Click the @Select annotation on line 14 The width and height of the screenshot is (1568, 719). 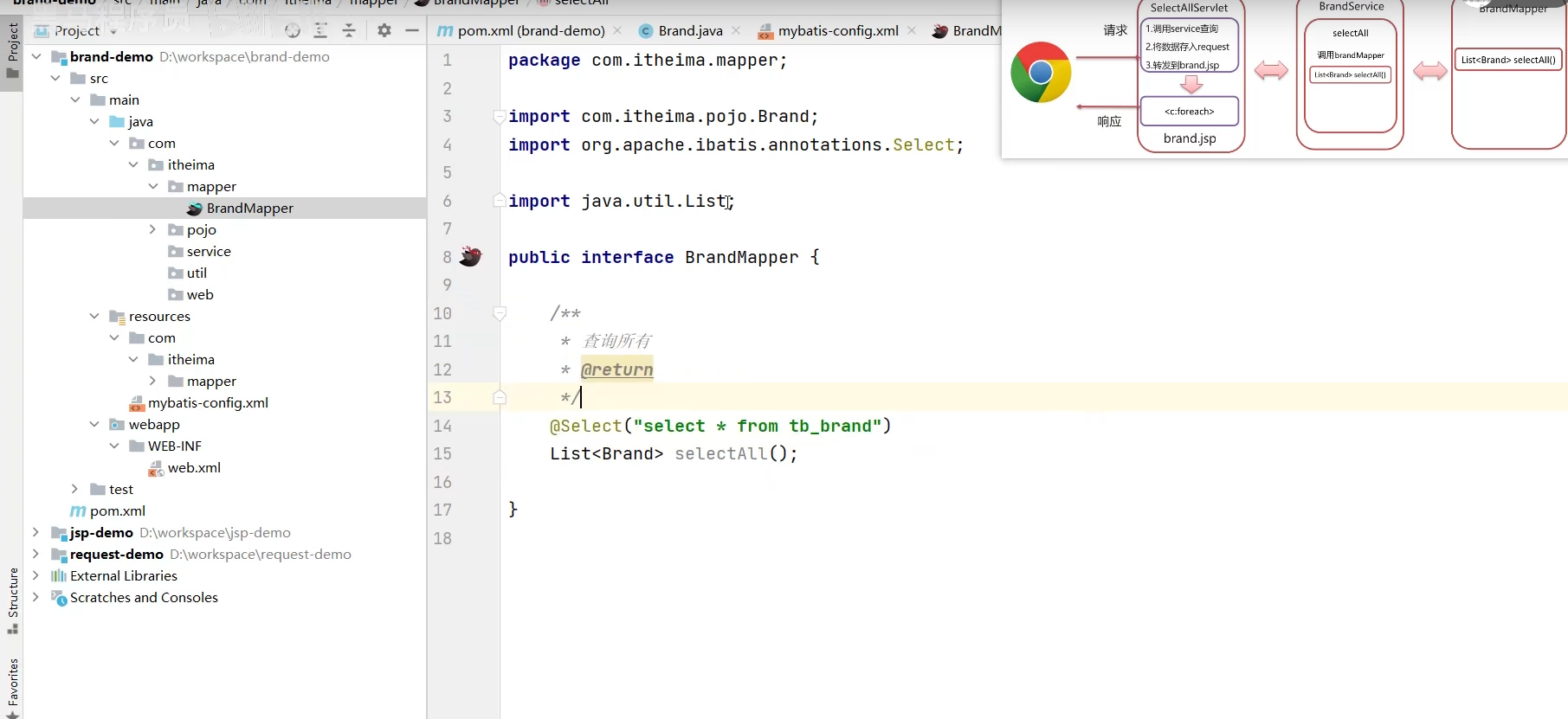586,426
